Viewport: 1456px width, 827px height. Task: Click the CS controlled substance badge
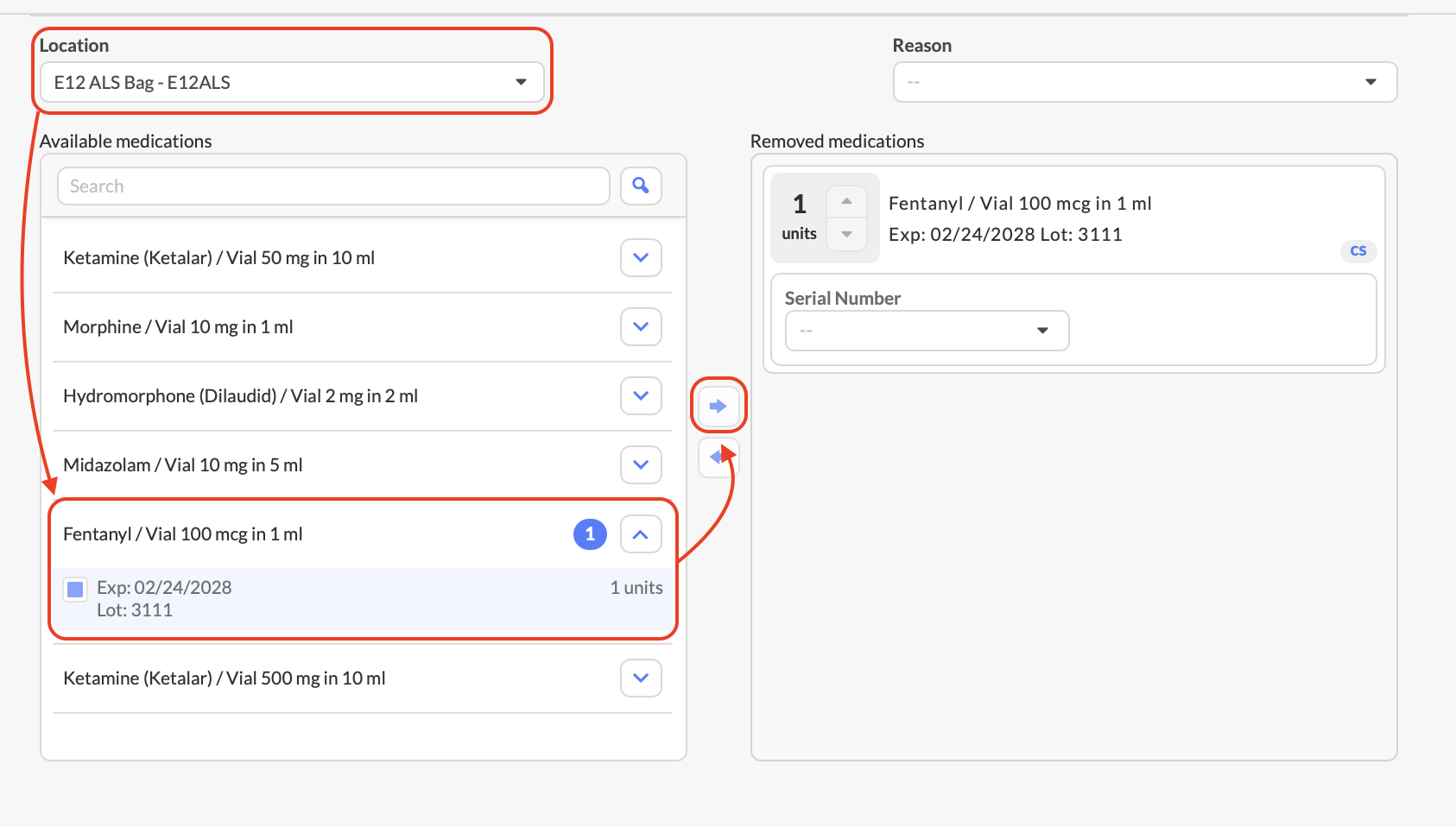pos(1358,251)
